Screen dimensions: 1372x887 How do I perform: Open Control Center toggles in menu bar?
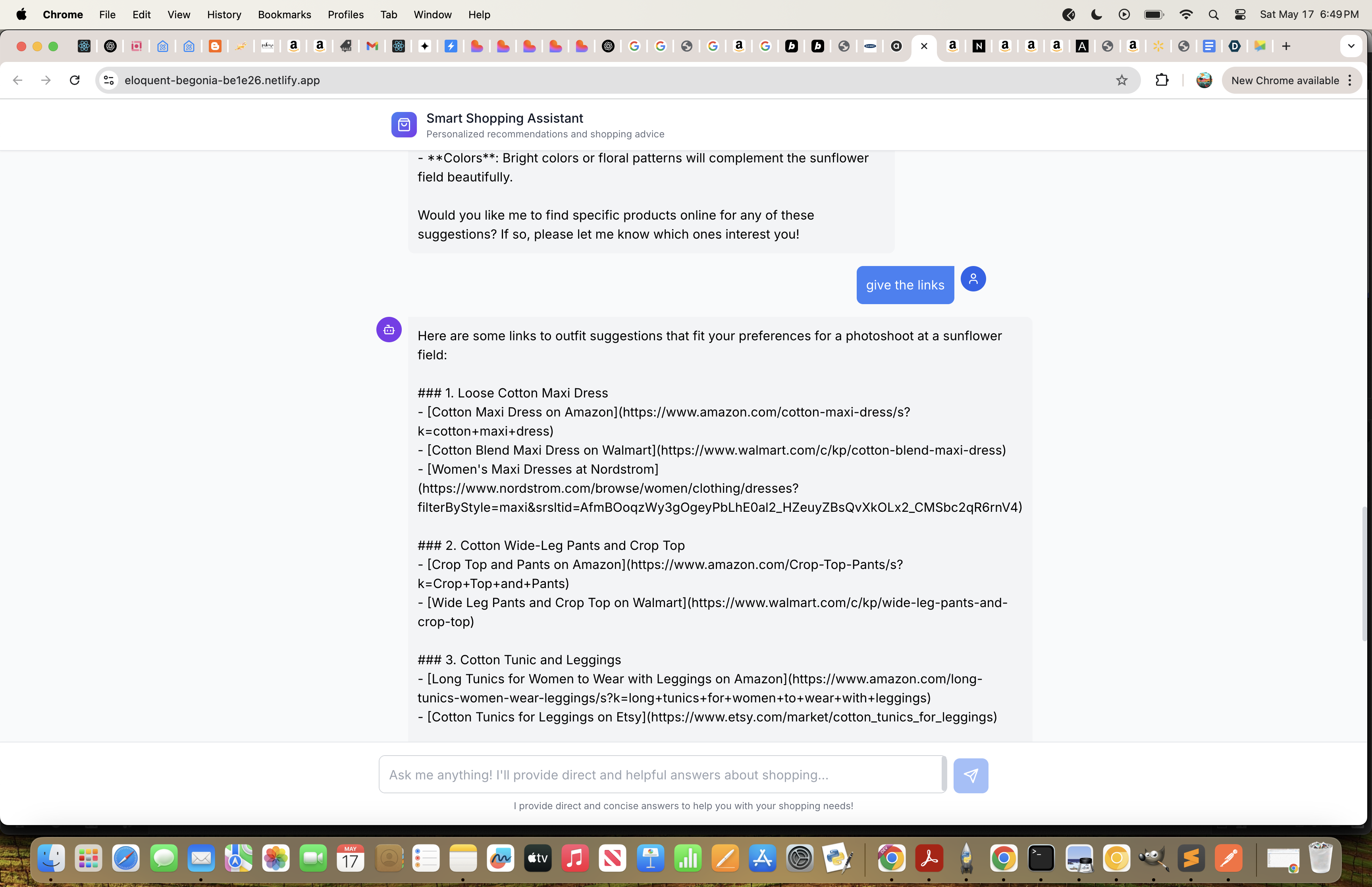pos(1239,14)
